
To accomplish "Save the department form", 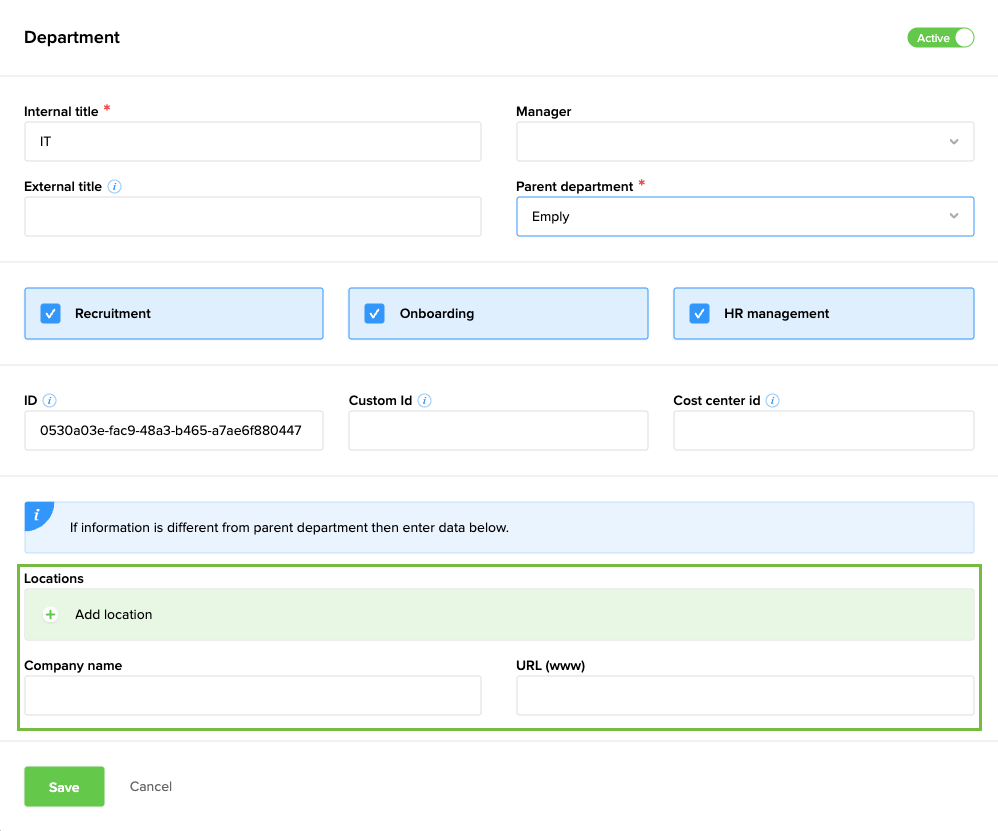I will pos(64,787).
